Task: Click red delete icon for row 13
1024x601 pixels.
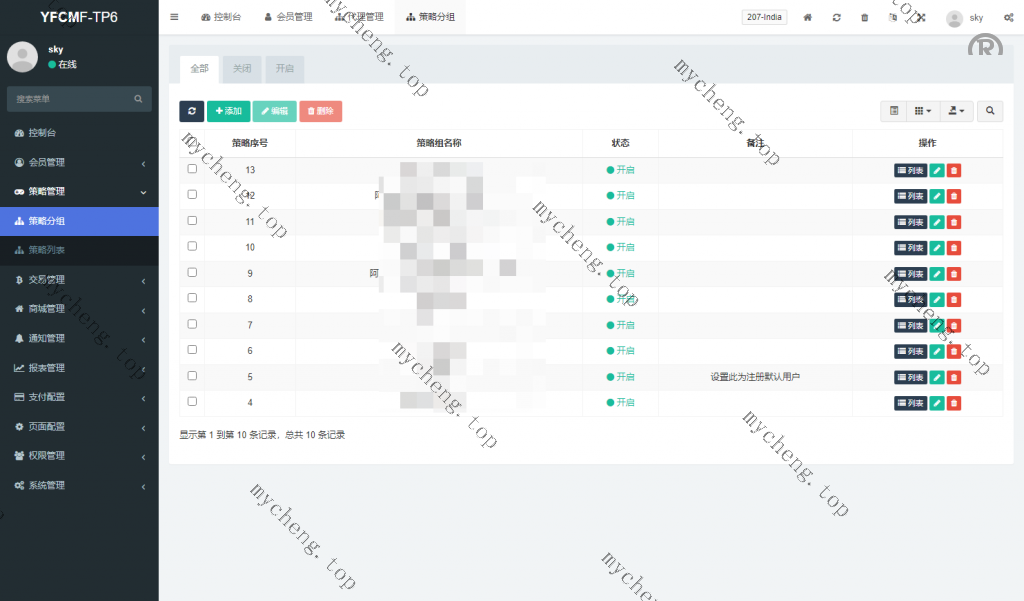Action: (954, 170)
